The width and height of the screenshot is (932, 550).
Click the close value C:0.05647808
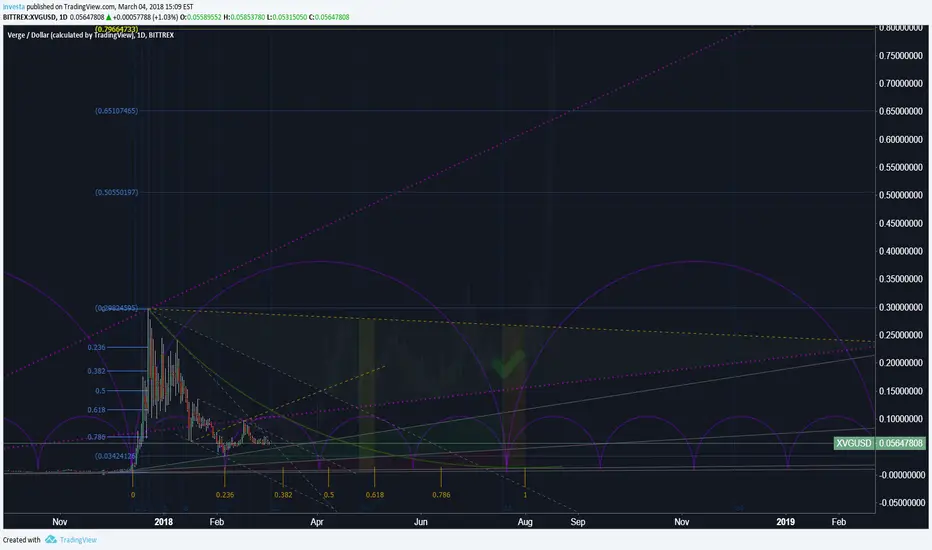coord(329,17)
